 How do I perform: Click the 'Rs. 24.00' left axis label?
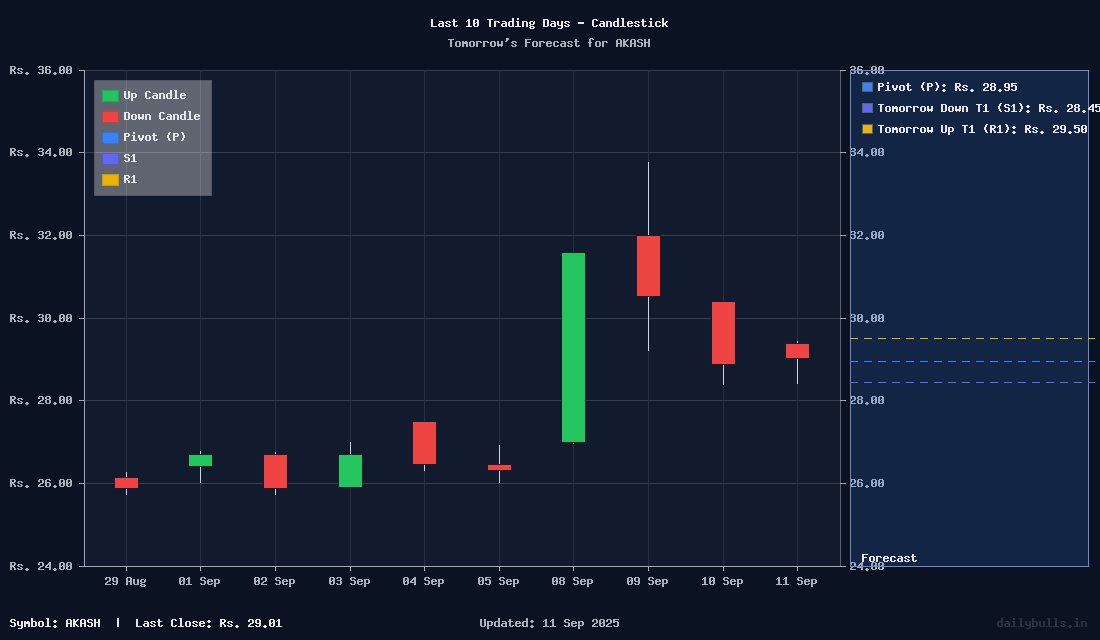coord(41,566)
